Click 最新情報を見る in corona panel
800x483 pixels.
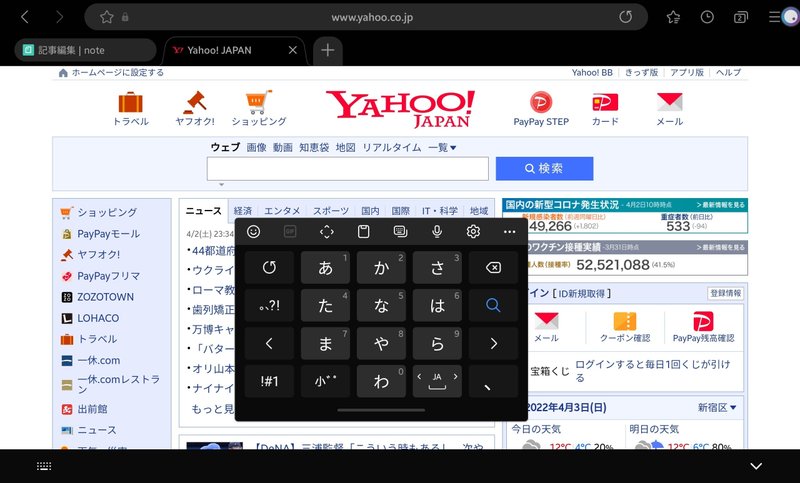[x=720, y=205]
